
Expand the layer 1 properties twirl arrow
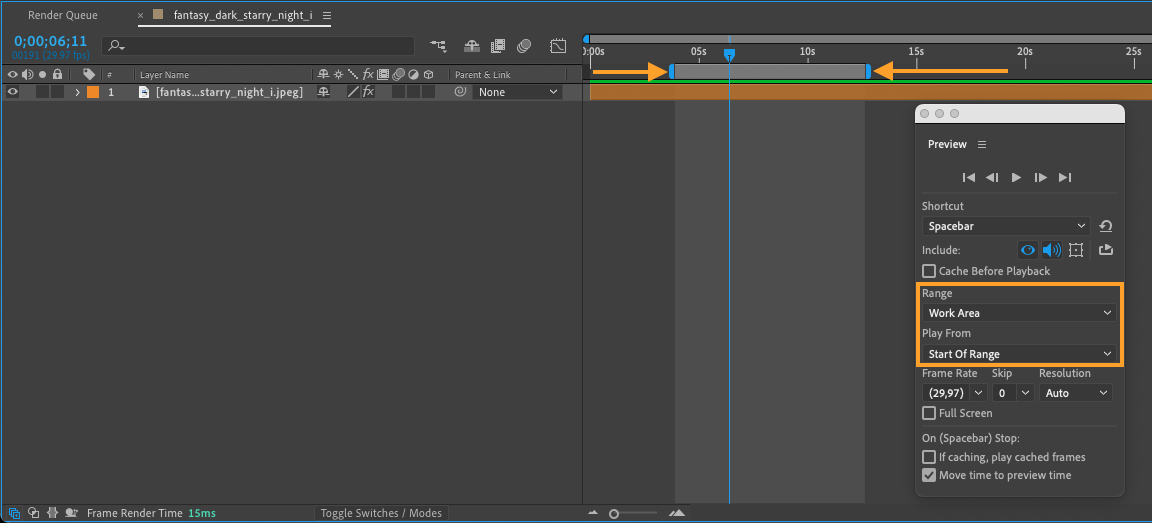click(77, 92)
